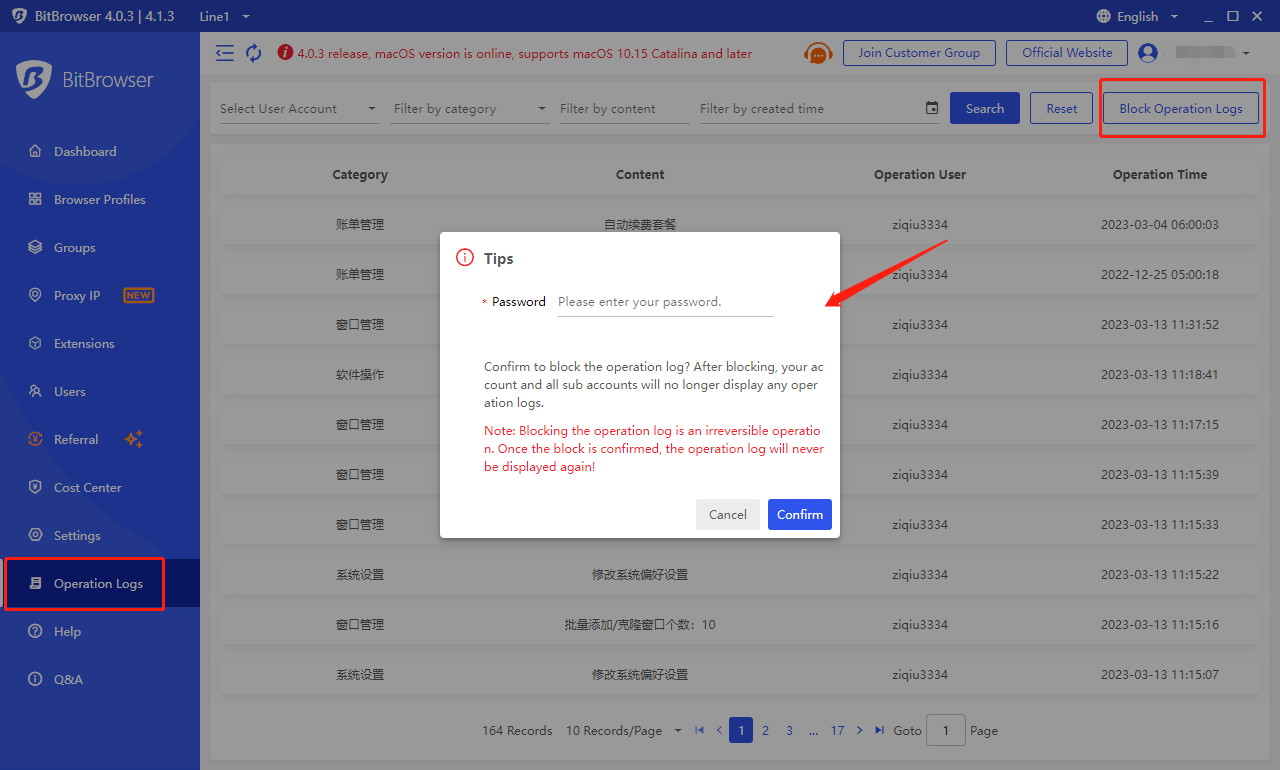Go to page 2 of records
The height and width of the screenshot is (770, 1280).
click(x=765, y=731)
